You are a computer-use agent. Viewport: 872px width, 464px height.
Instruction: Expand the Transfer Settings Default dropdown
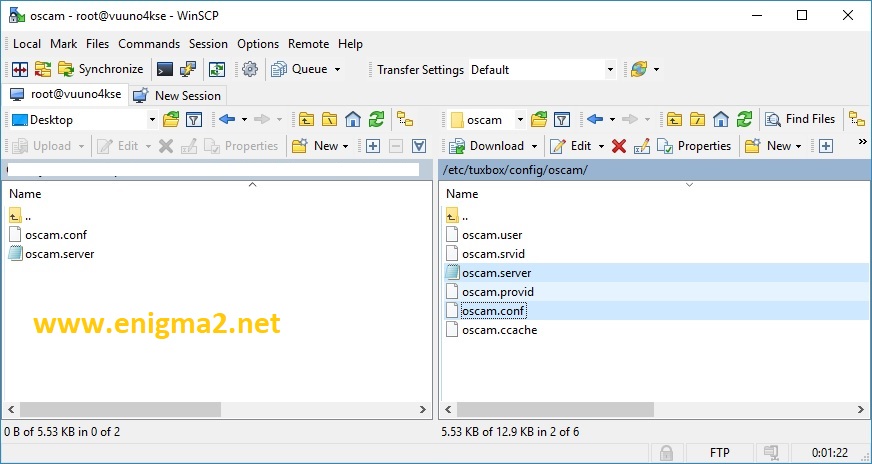click(x=610, y=70)
